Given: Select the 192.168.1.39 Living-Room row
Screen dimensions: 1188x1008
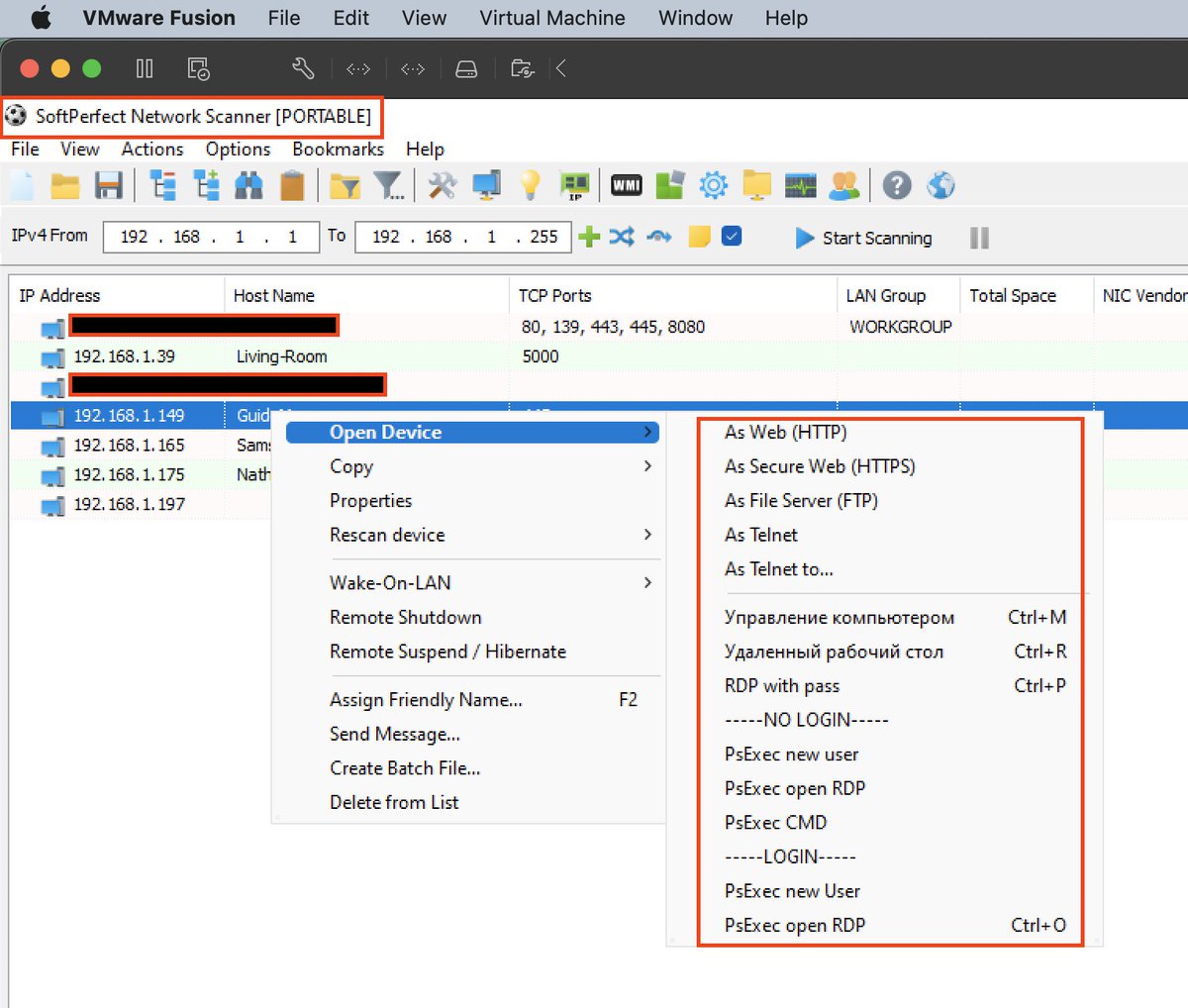Looking at the screenshot, I should click(598, 356).
